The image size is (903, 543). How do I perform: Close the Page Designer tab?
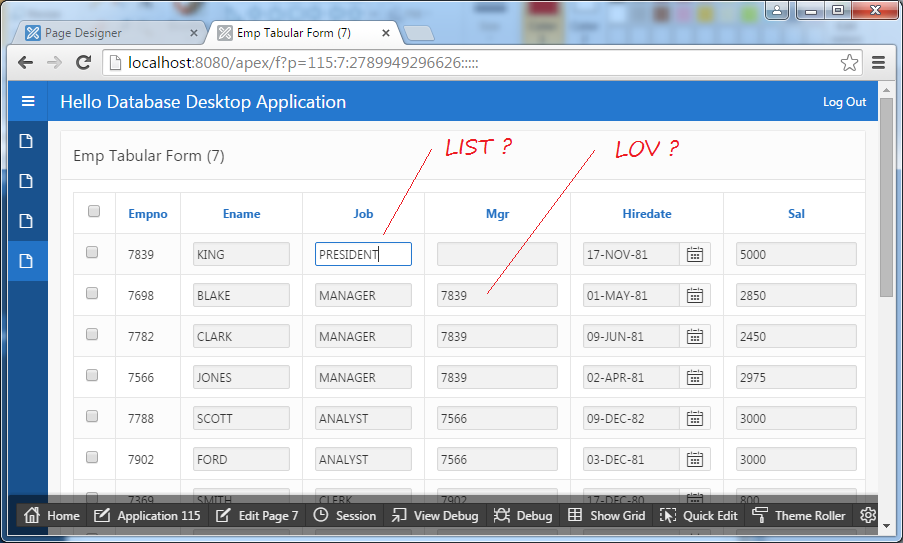coord(194,33)
